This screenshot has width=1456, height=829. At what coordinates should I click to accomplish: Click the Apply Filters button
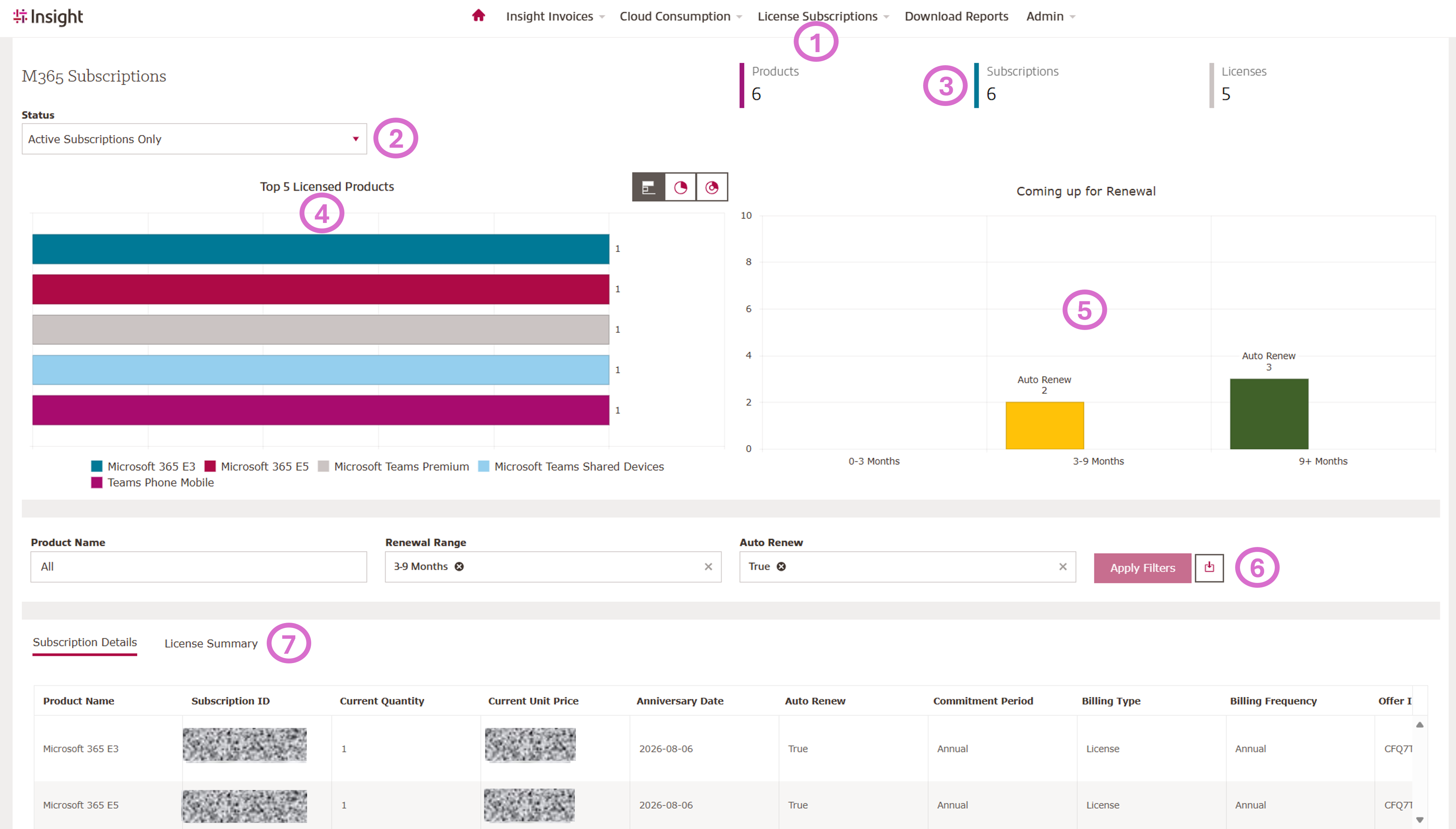1142,568
